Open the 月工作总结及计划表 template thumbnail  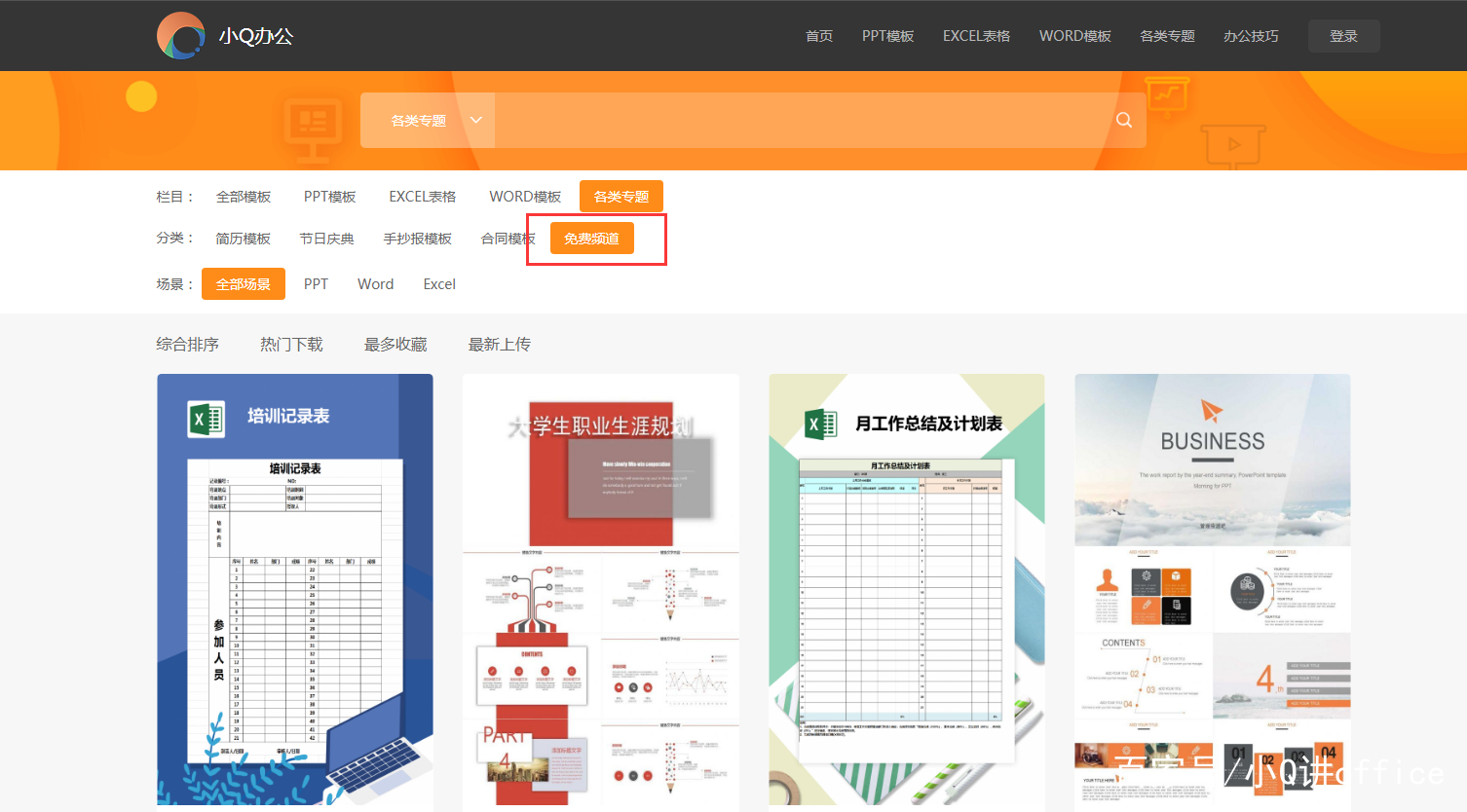[x=907, y=590]
